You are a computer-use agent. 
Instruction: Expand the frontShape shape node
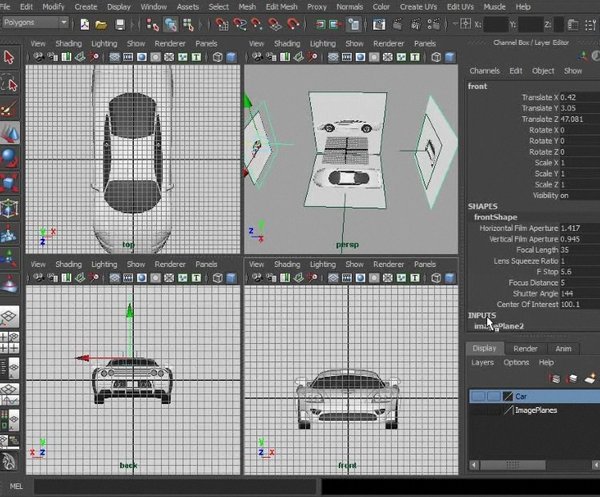click(x=496, y=217)
